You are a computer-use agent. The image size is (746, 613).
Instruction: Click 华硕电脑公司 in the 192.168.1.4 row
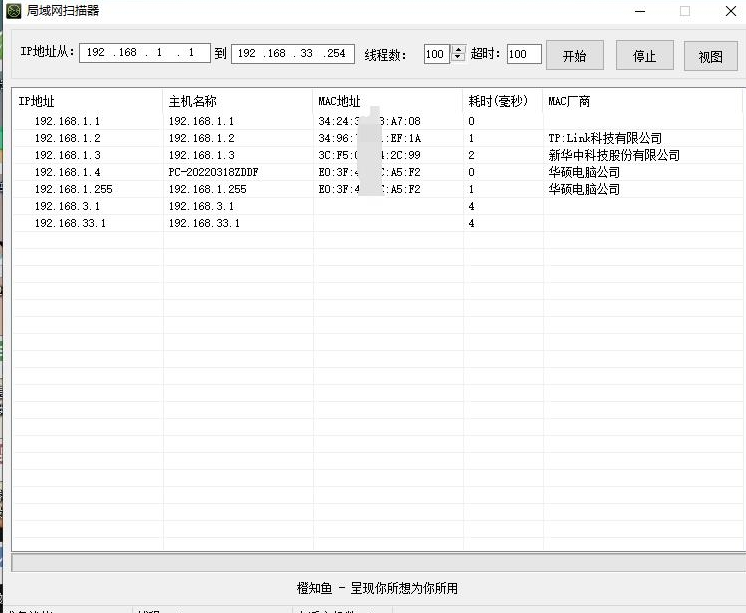click(x=584, y=172)
